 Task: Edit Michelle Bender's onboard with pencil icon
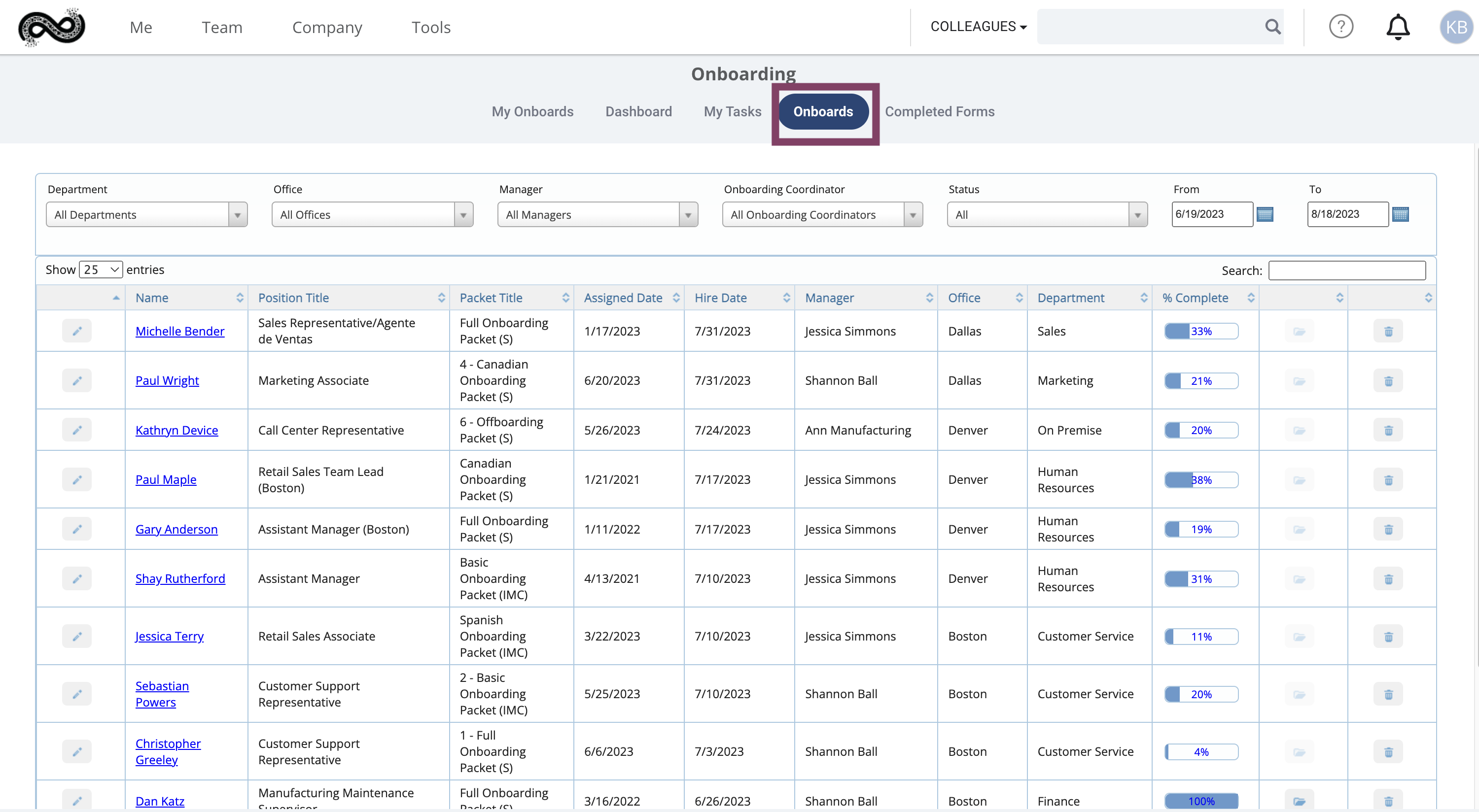77,331
